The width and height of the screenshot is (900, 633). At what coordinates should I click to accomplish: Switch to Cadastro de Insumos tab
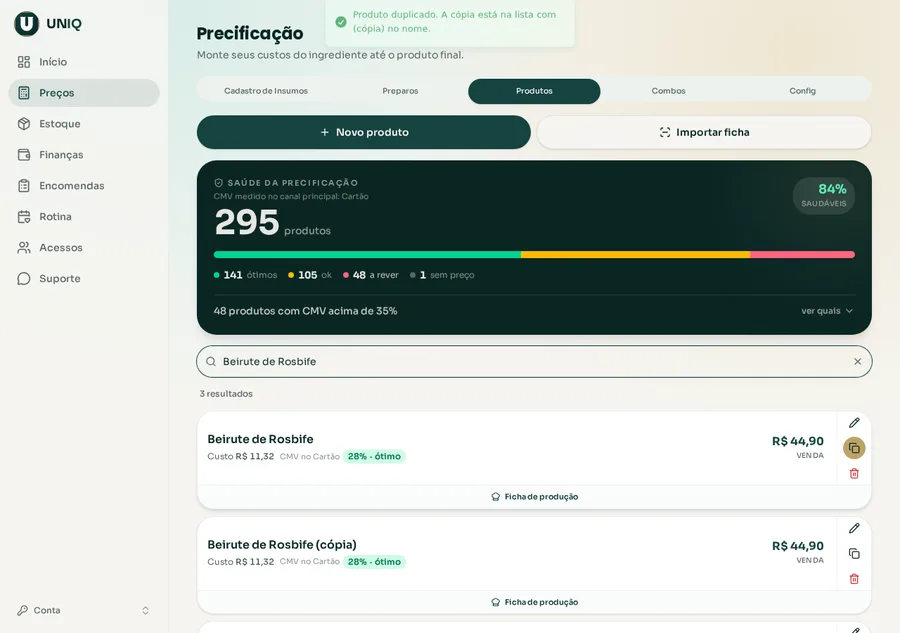click(266, 91)
